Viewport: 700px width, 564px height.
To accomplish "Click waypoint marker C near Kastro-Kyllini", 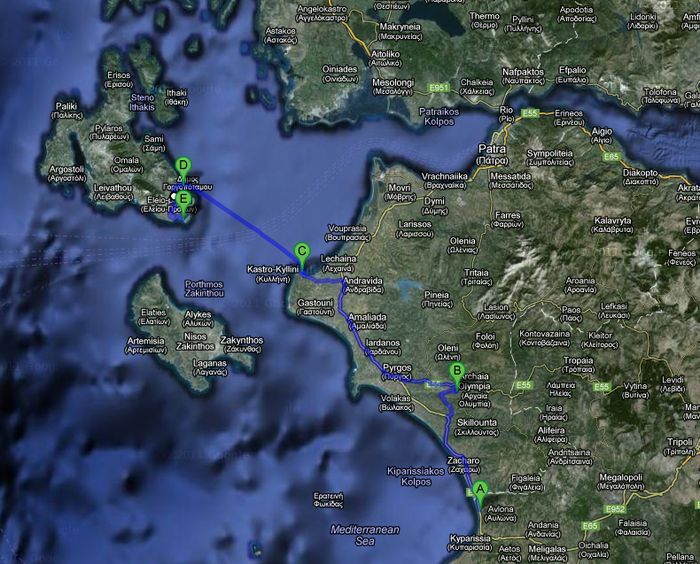I will (x=302, y=251).
